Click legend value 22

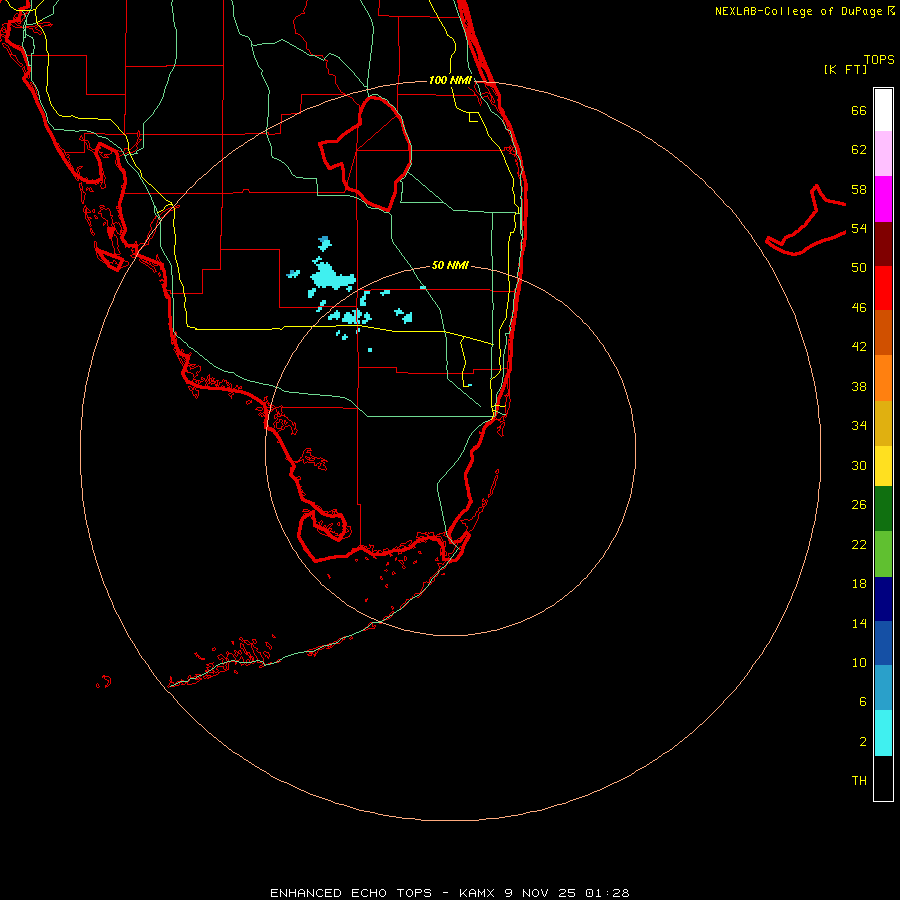859,544
